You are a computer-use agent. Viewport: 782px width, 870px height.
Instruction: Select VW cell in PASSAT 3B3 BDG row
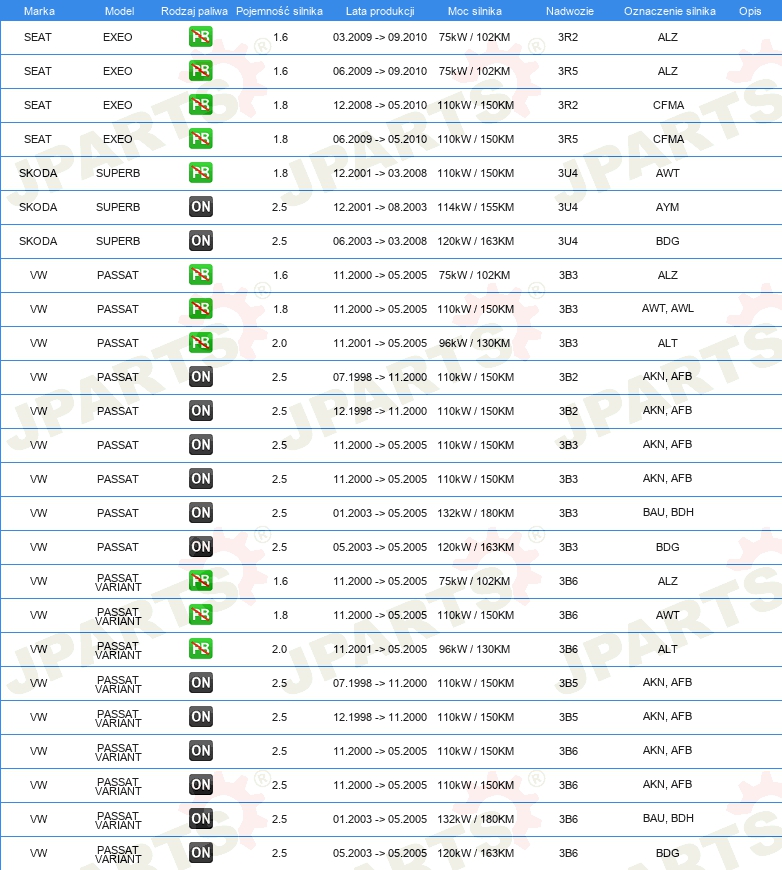(38, 547)
